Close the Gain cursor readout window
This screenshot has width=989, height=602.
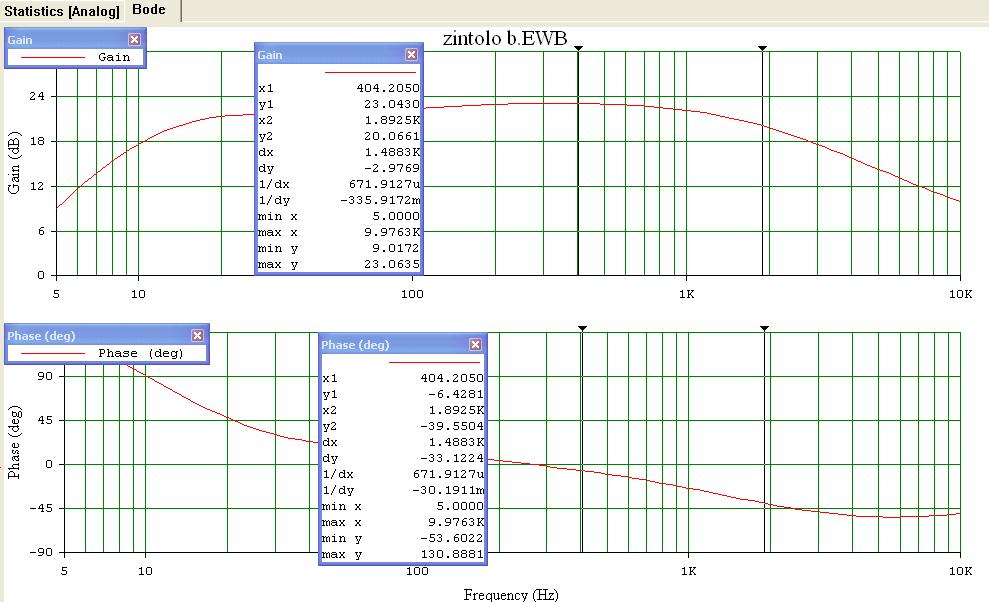coord(411,55)
